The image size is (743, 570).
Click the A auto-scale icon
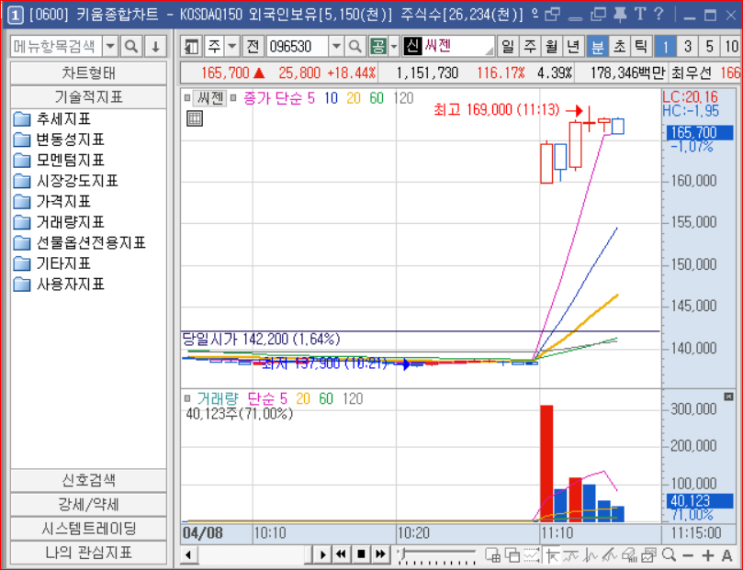click(x=727, y=555)
